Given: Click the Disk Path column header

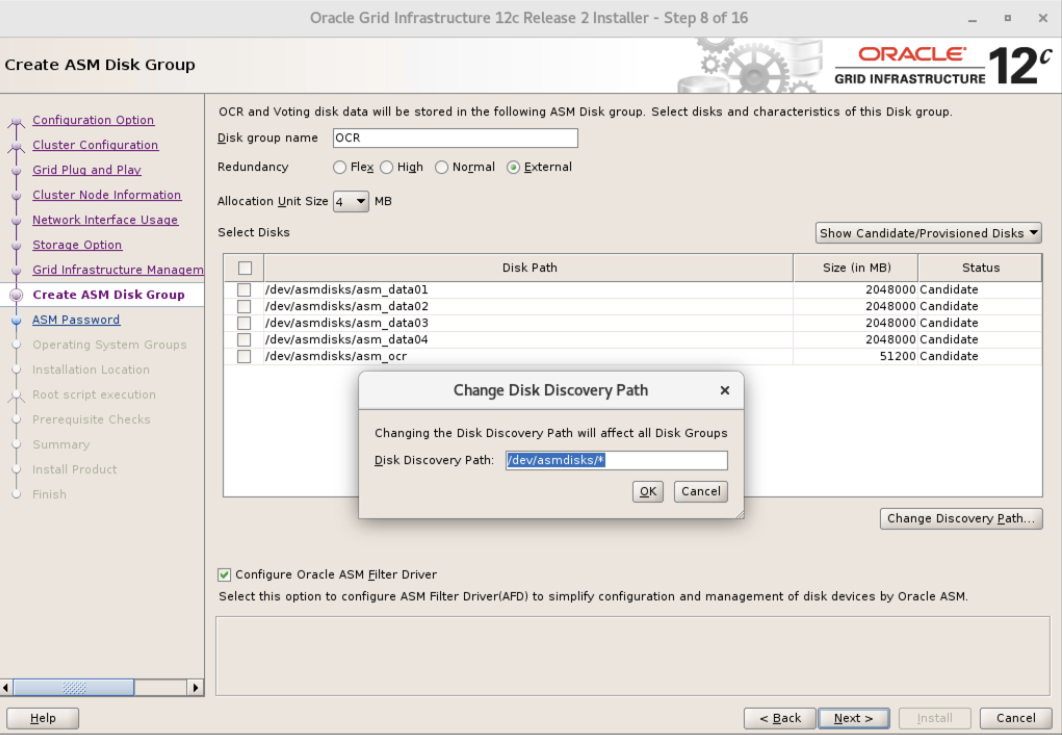Looking at the screenshot, I should coord(529,268).
